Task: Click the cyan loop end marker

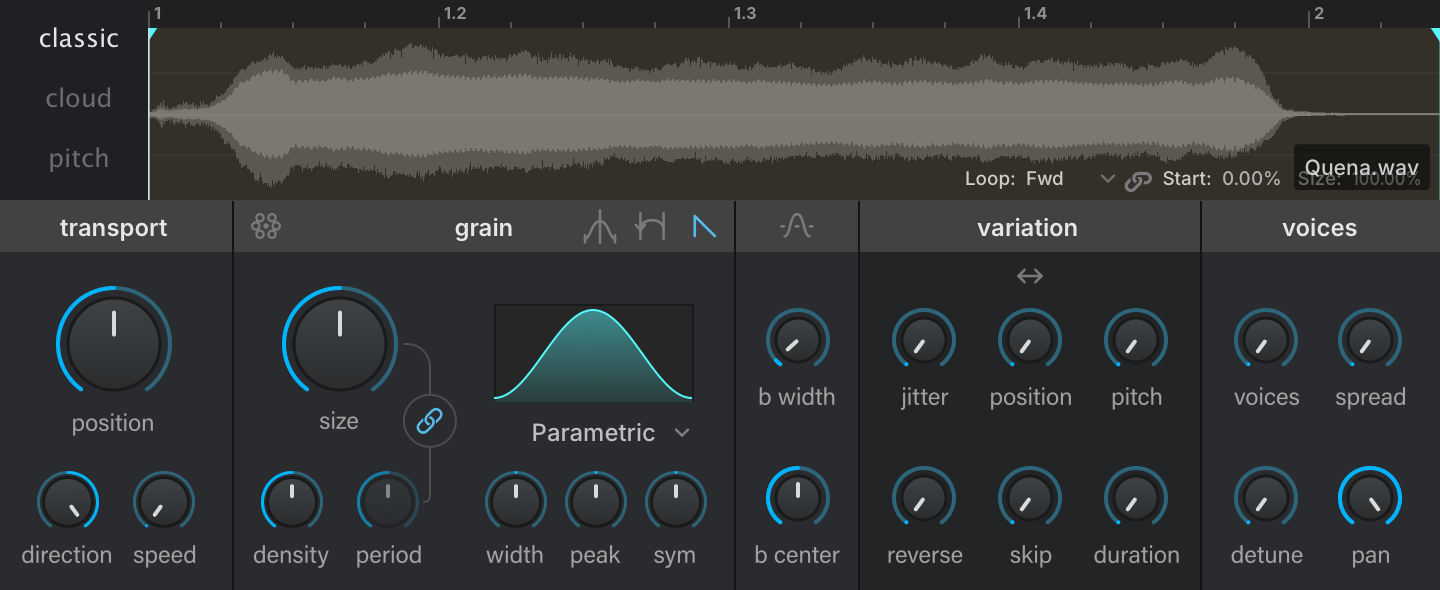Action: [1435, 34]
